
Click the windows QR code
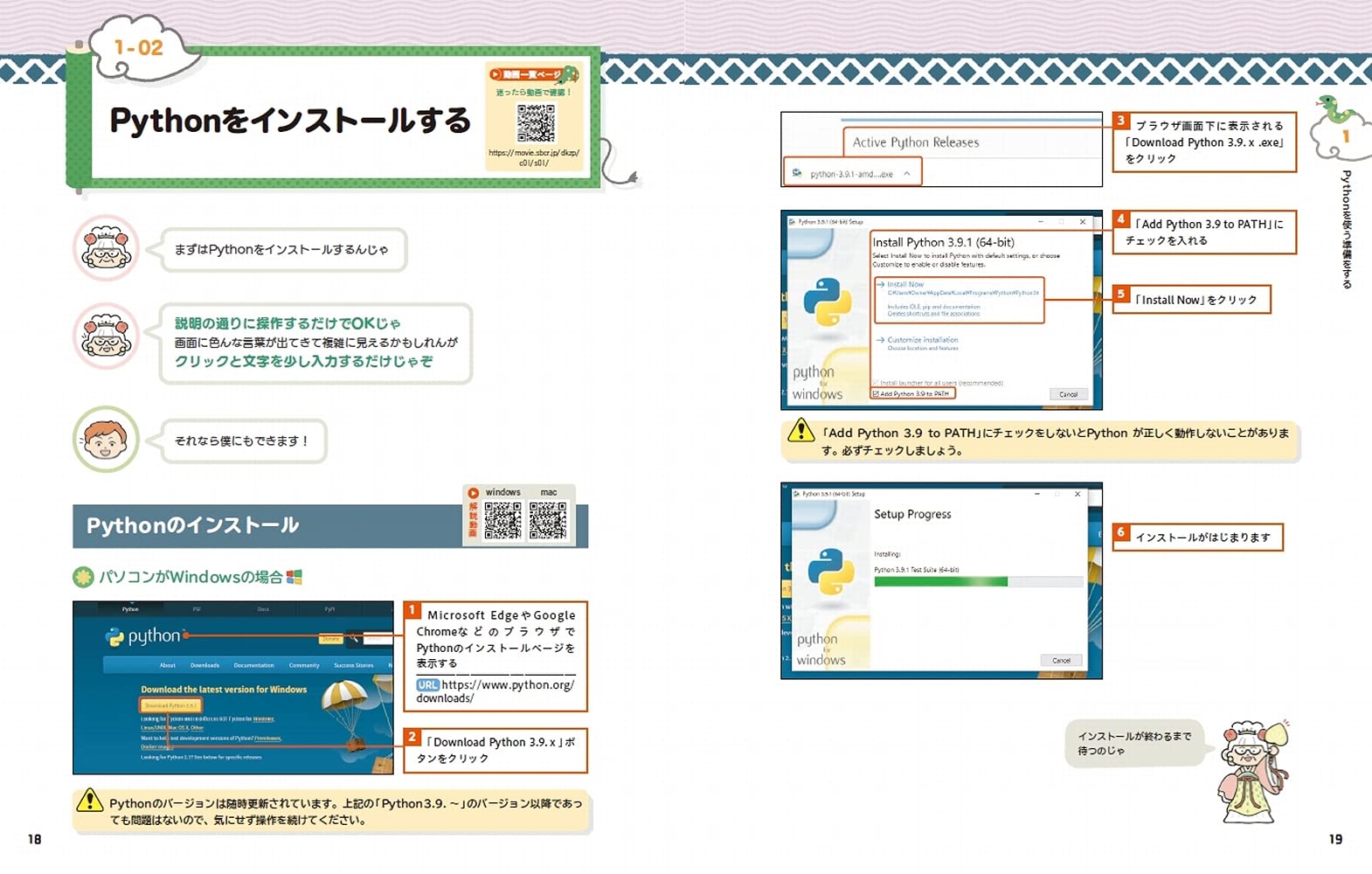pyautogui.click(x=502, y=520)
